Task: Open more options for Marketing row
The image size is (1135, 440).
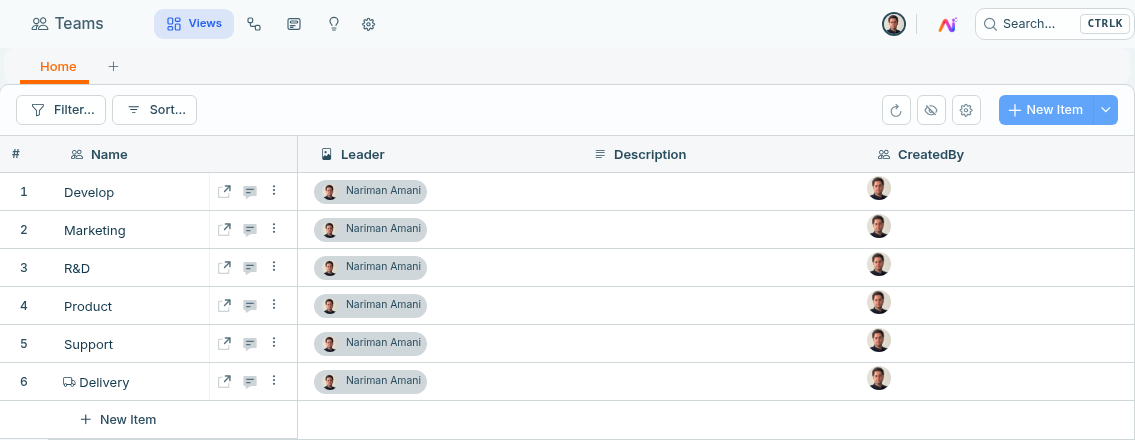Action: (274, 228)
